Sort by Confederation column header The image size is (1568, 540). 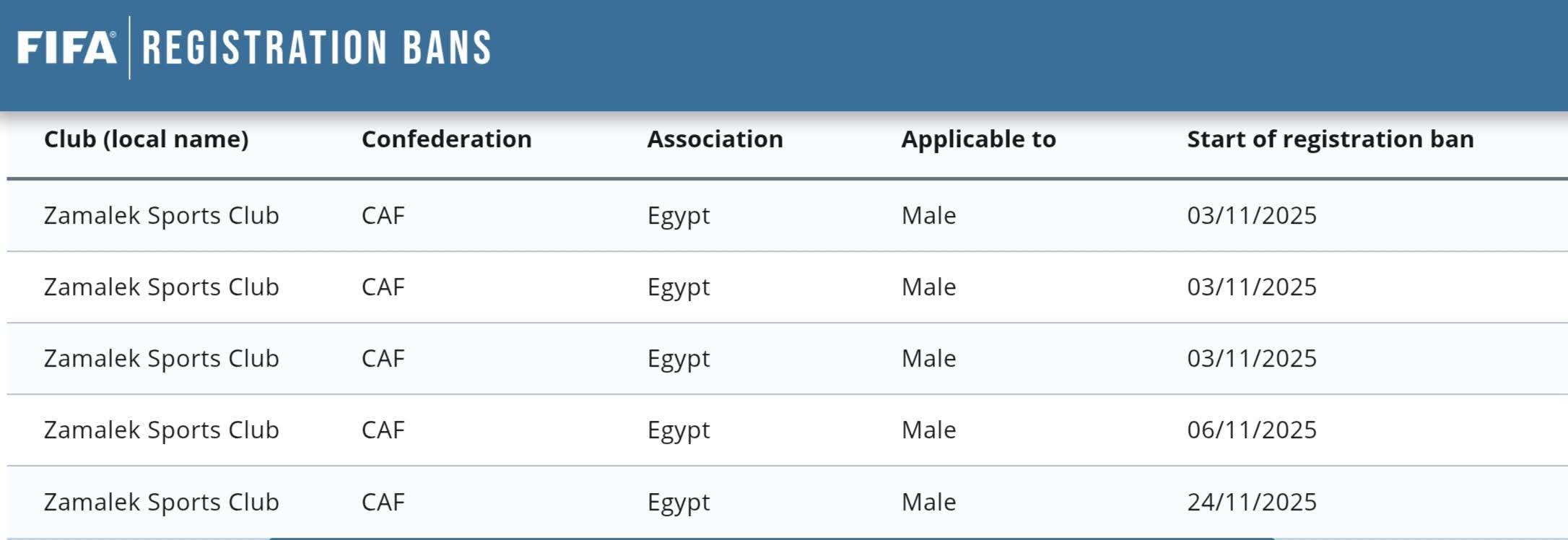point(446,139)
